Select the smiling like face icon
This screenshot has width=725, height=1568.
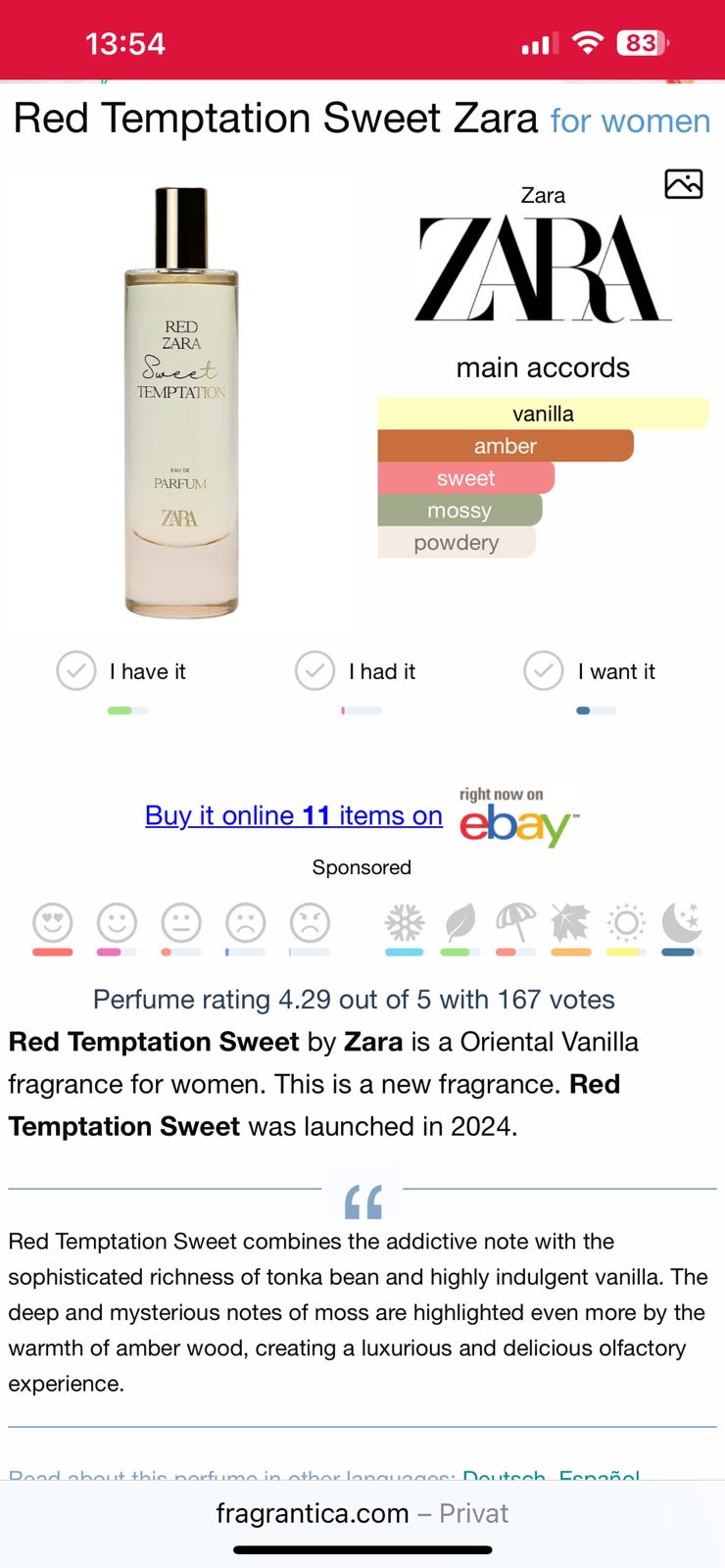[x=117, y=922]
